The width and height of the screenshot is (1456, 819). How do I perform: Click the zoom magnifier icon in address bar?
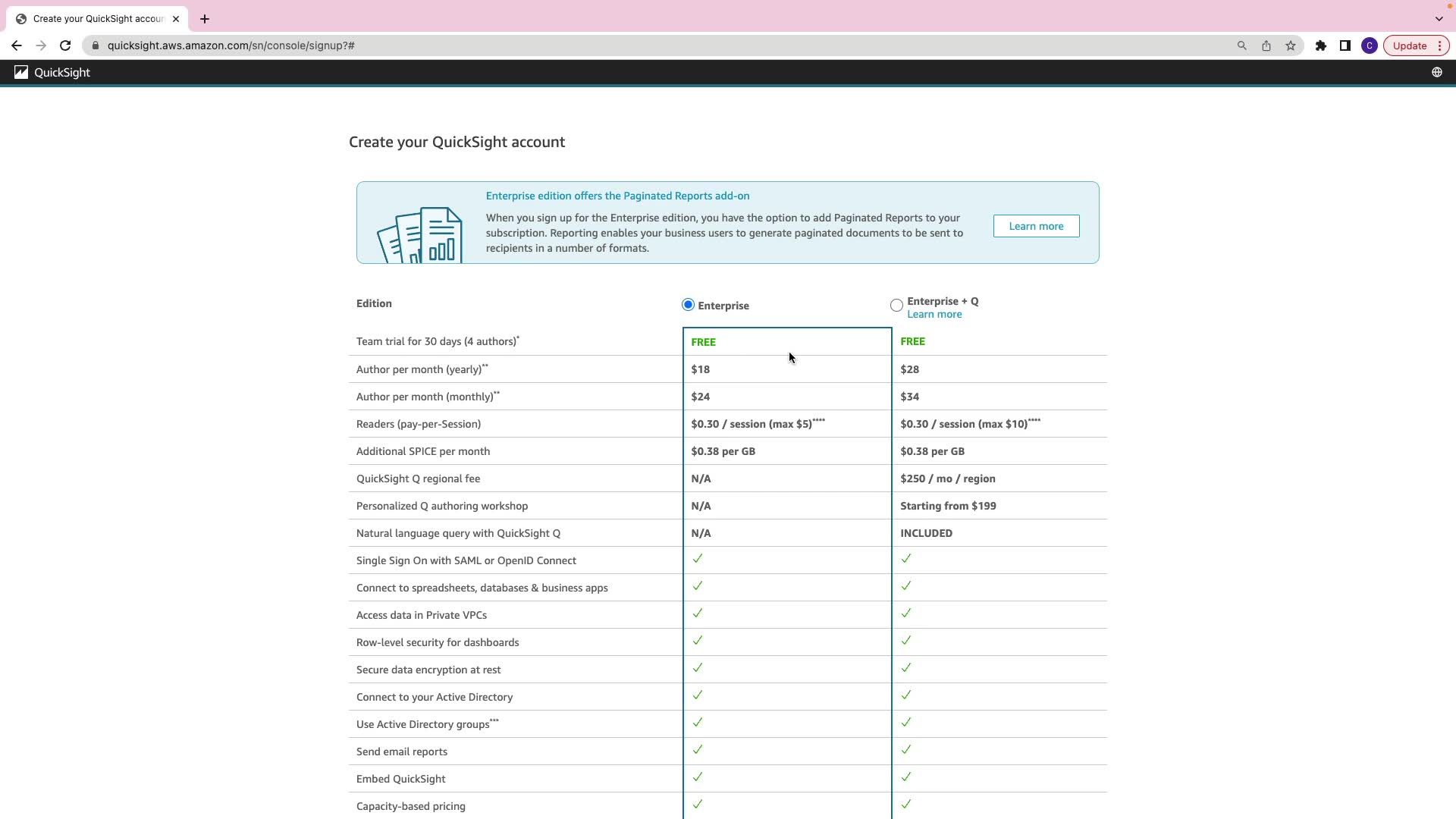[x=1241, y=45]
